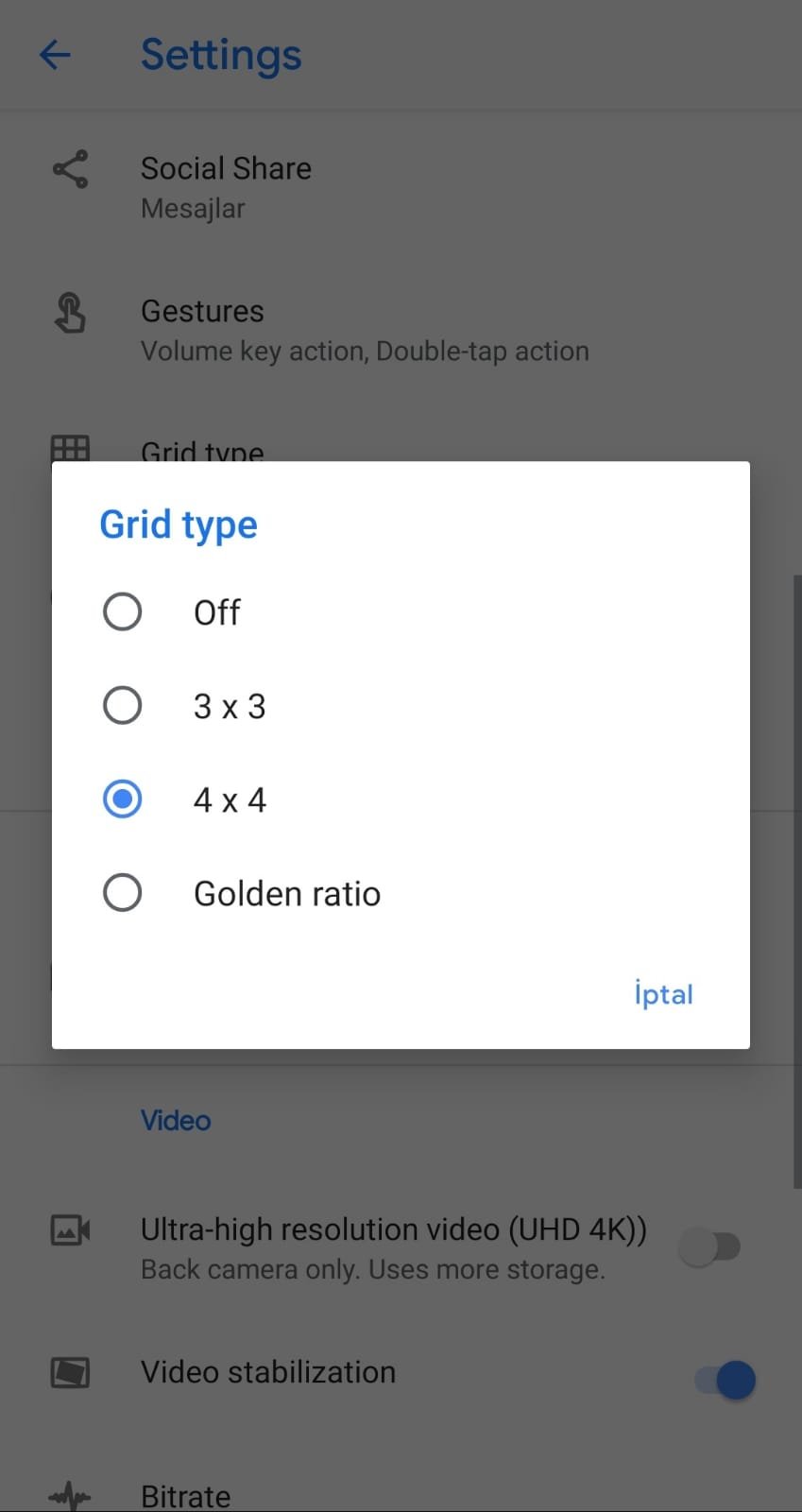Open the Bitrate setting
The image size is (802, 1512).
186,1496
